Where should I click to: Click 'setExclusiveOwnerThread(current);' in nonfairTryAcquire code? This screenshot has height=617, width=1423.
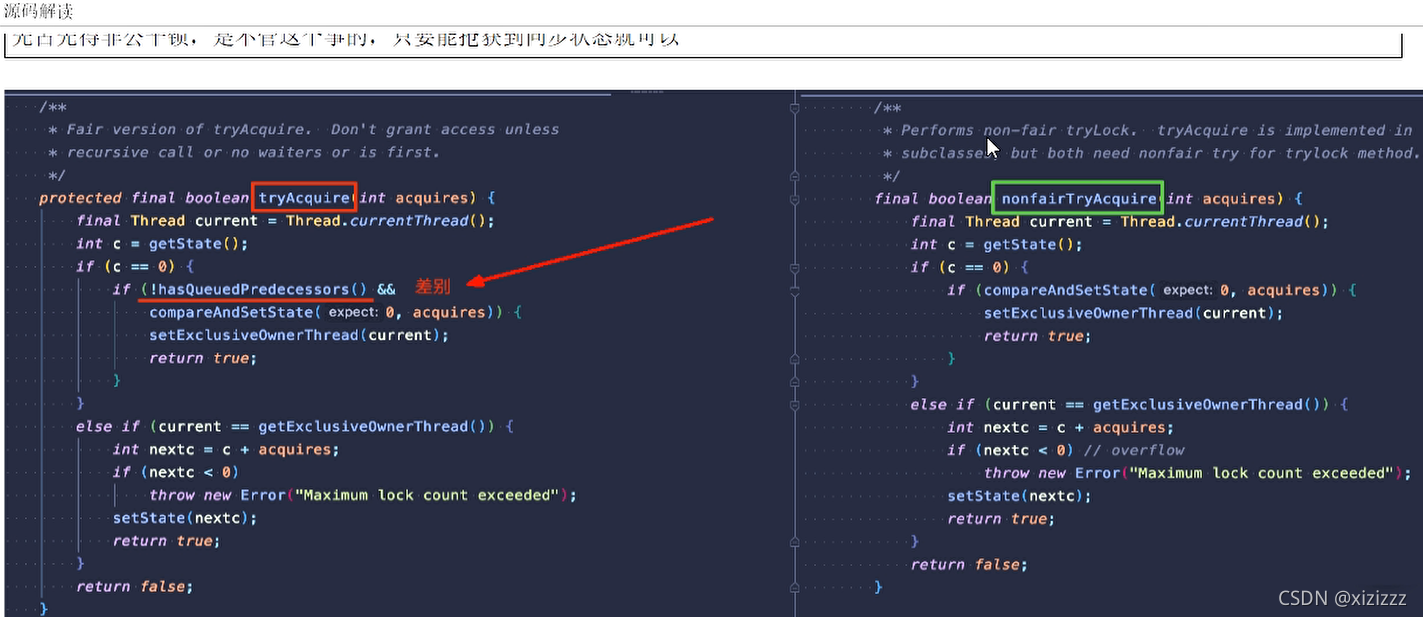click(x=1133, y=313)
